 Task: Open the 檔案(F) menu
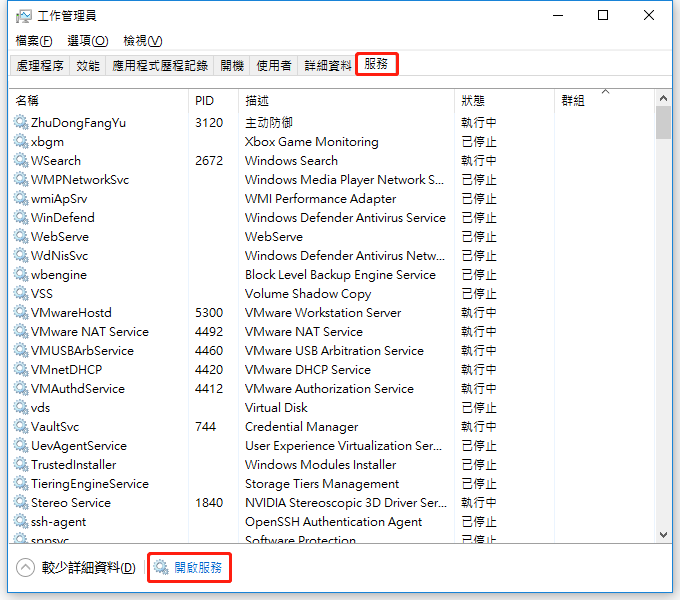pyautogui.click(x=34, y=41)
